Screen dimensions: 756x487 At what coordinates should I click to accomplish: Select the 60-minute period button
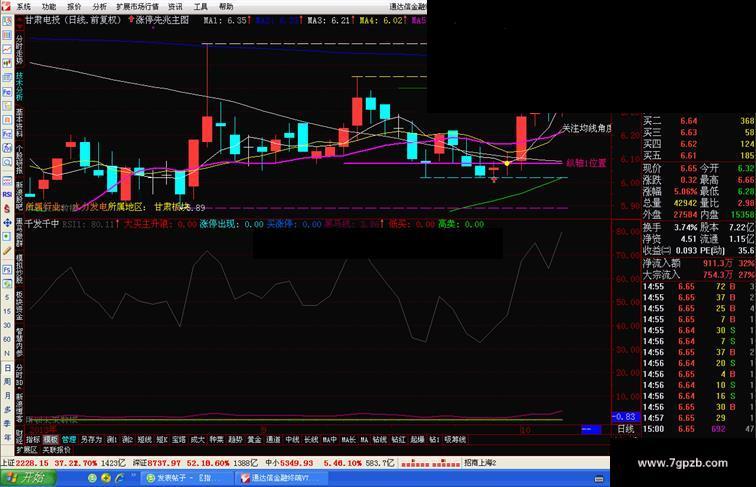point(7,339)
